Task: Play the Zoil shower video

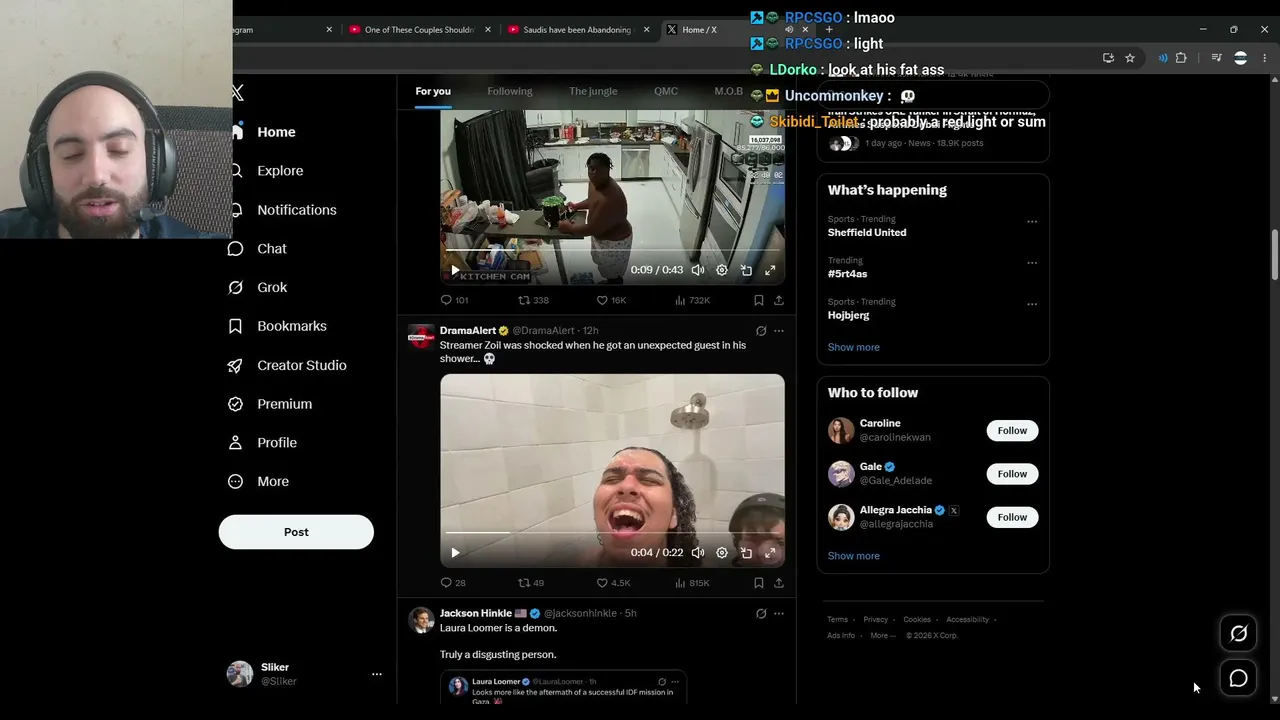Action: [x=455, y=553]
